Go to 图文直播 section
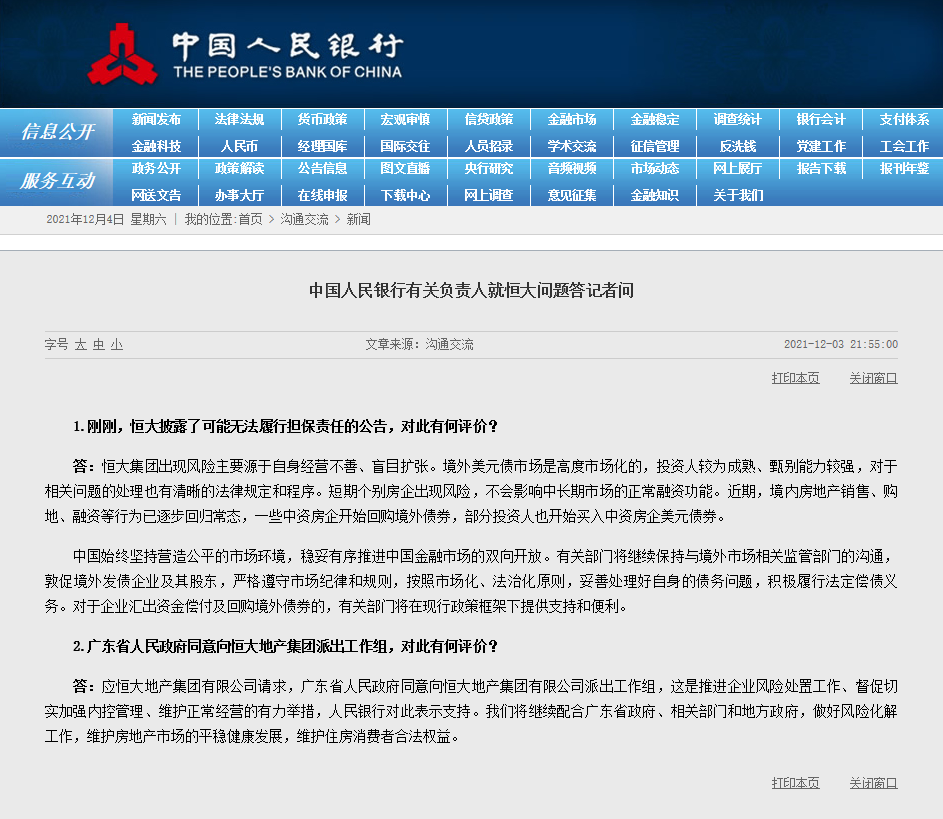943x819 pixels. 405,168
